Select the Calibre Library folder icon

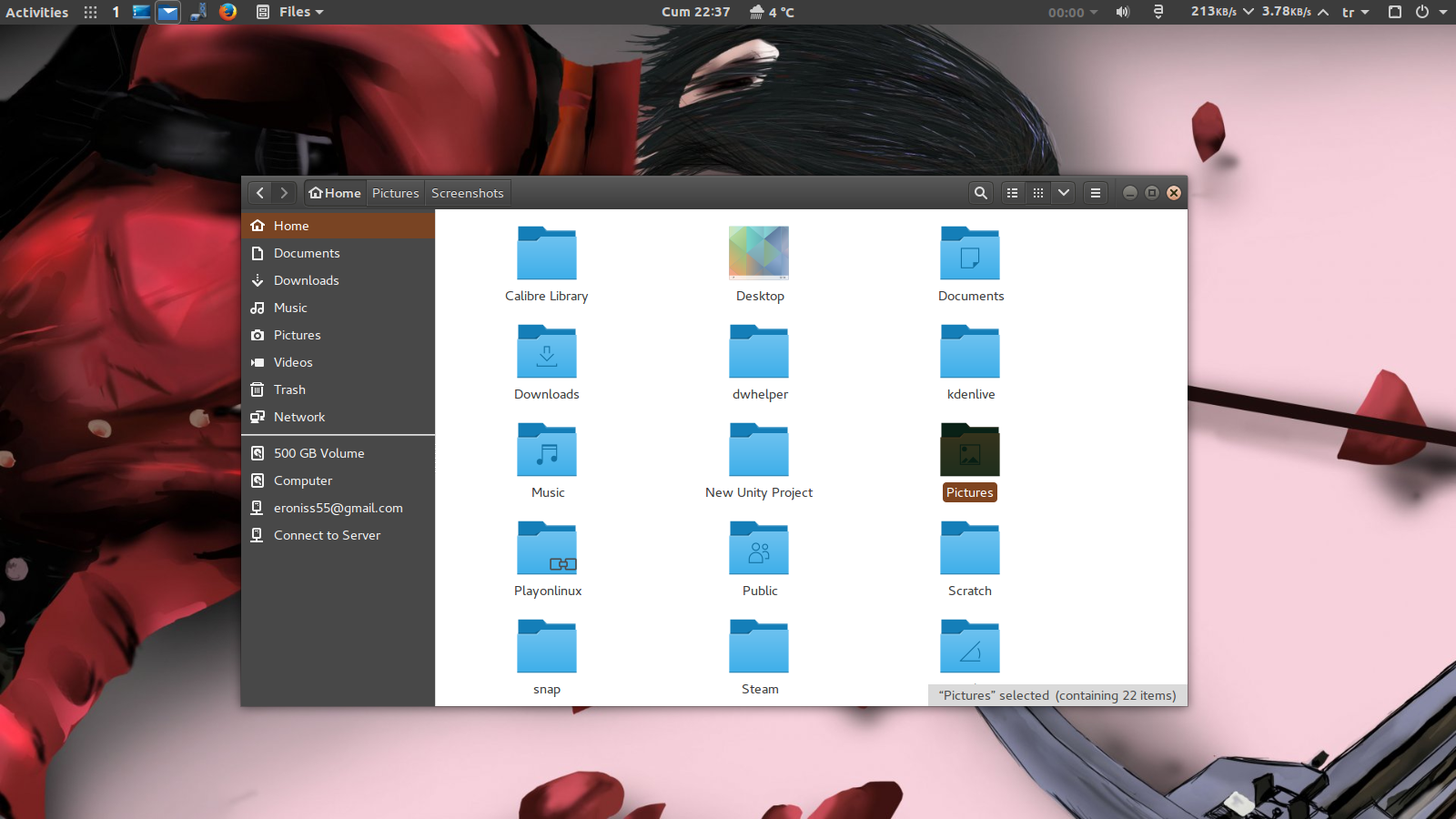coord(547,253)
